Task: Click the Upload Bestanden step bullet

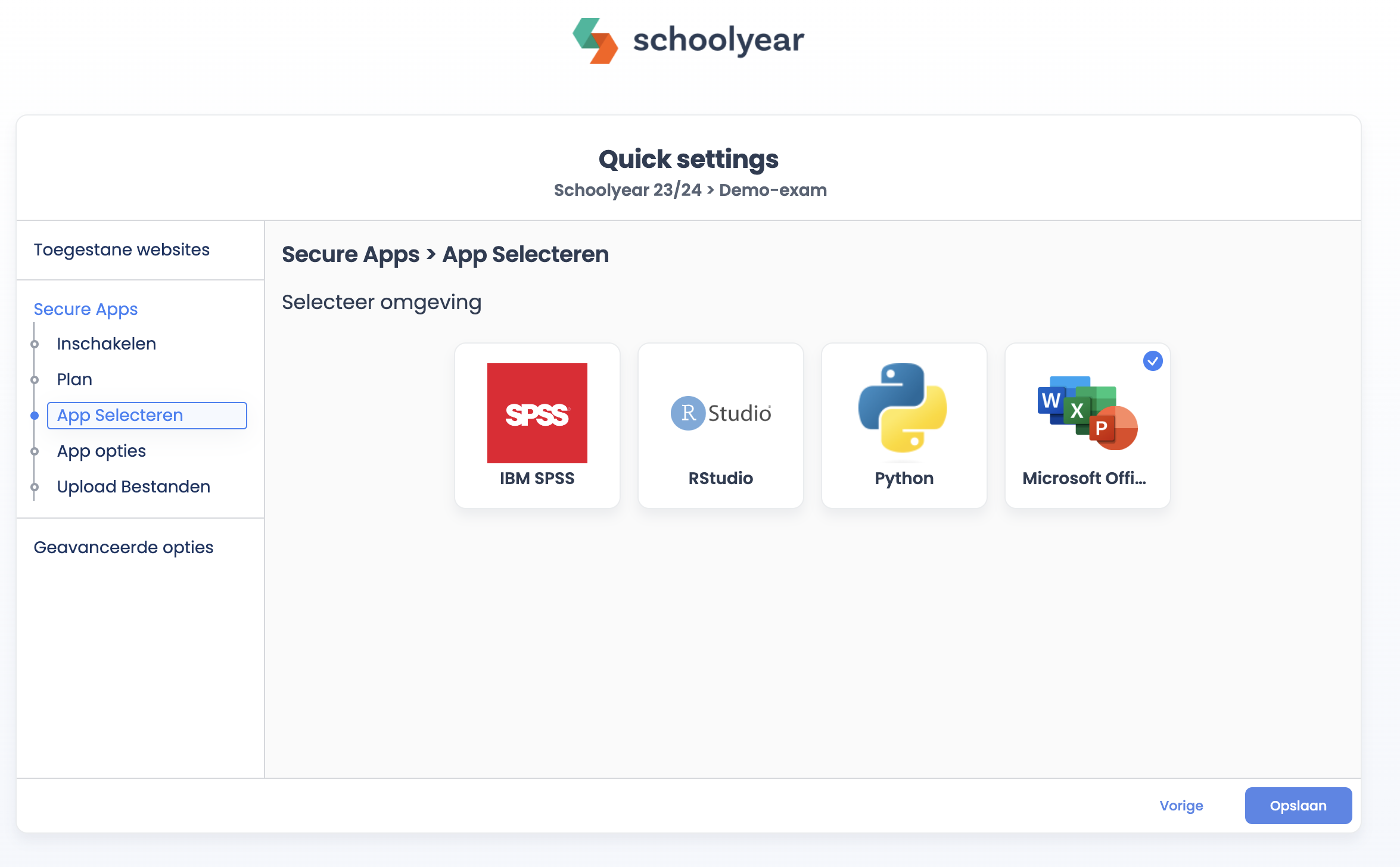Action: [x=35, y=487]
